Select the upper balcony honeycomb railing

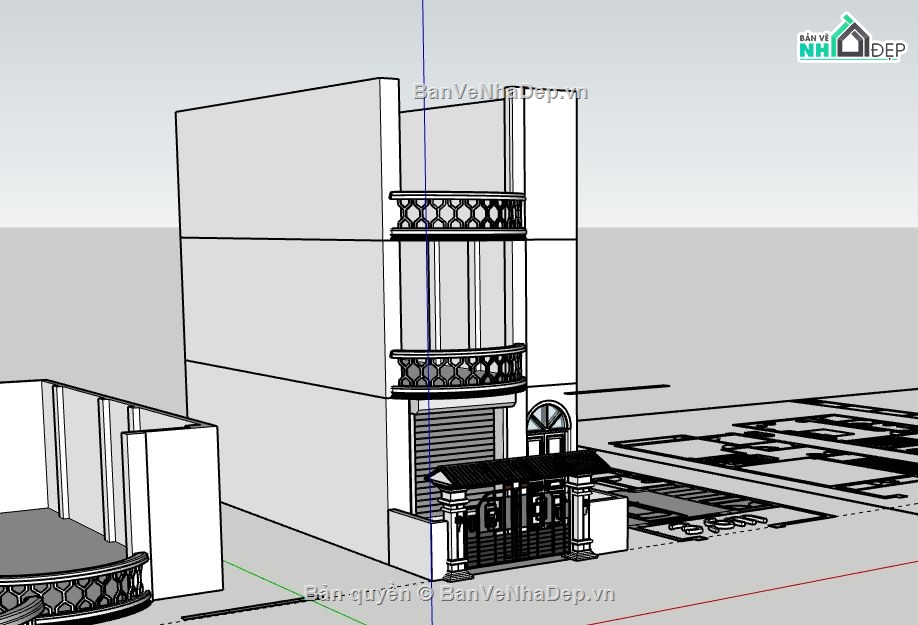click(x=458, y=213)
